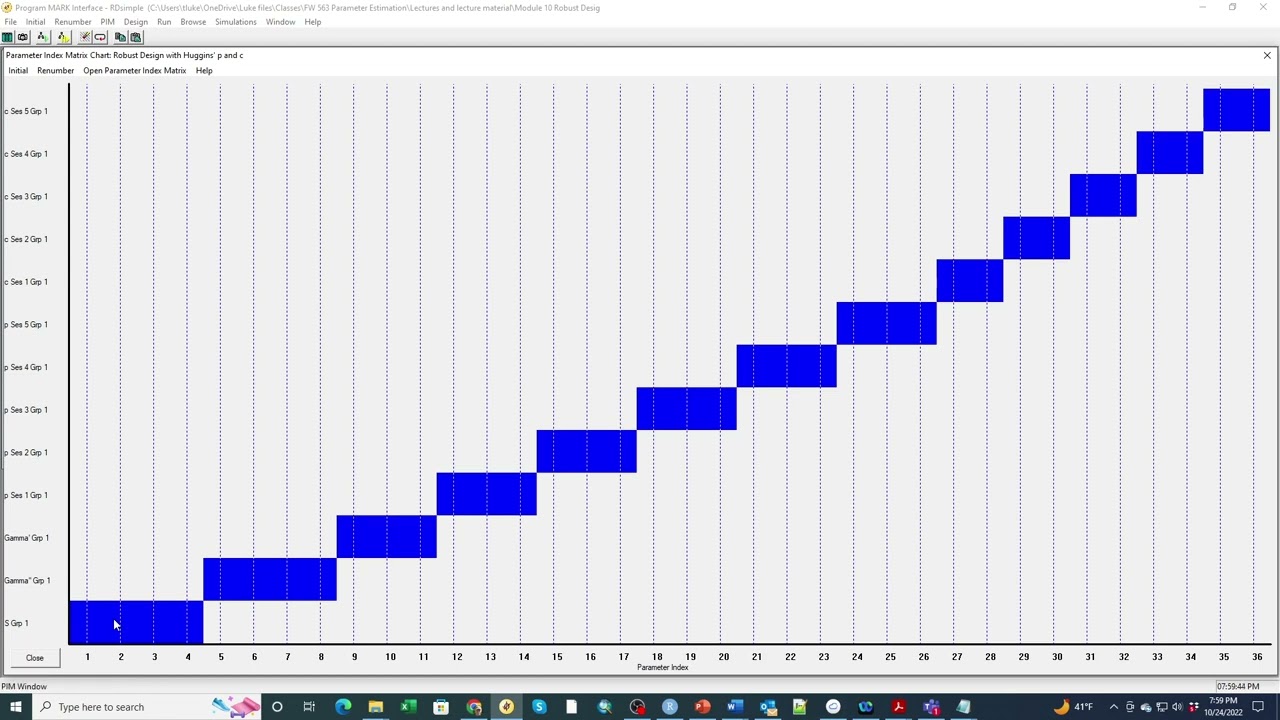The width and height of the screenshot is (1280, 720).
Task: Select the c Ses 5 Grp 1 block
Action: pos(1237,110)
